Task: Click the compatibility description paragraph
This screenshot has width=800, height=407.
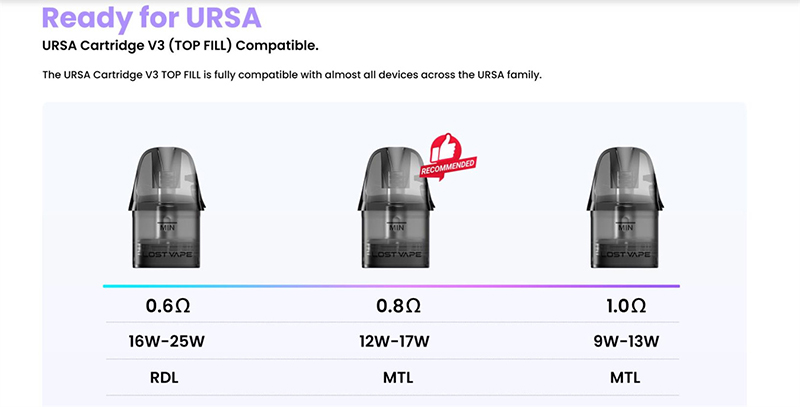Action: click(291, 75)
